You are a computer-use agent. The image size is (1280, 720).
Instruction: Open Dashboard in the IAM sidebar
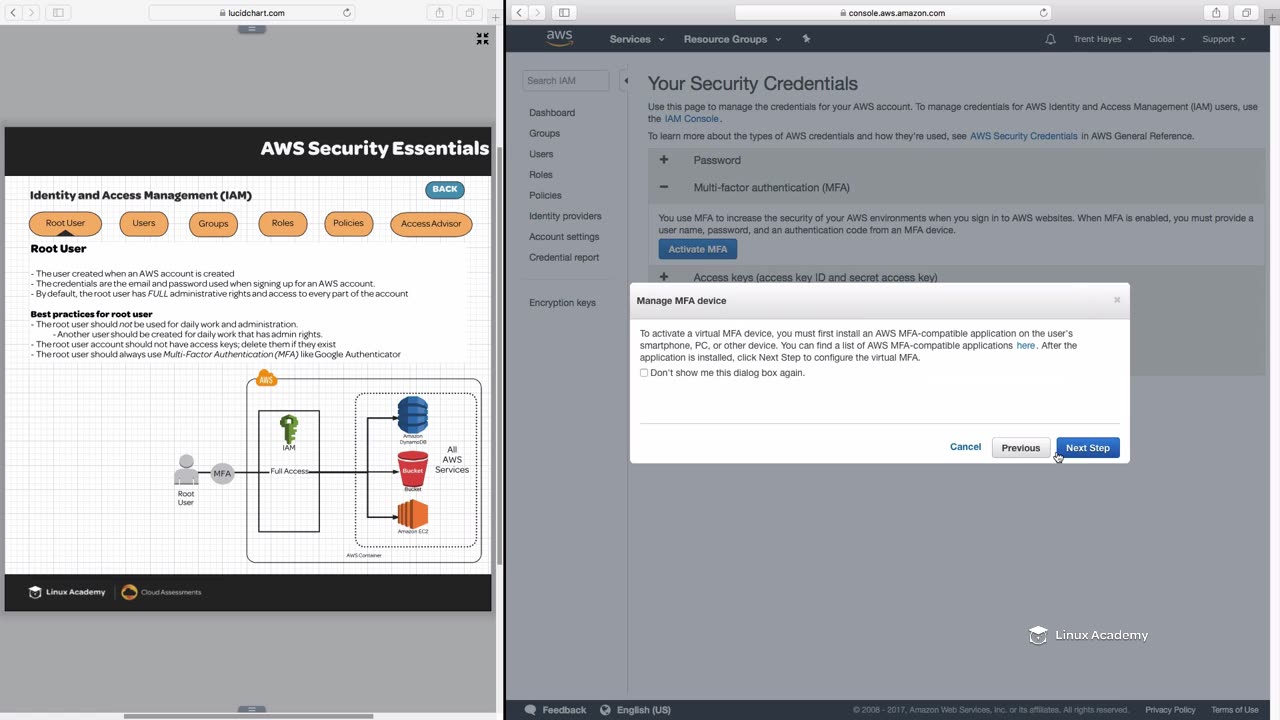[x=552, y=113]
